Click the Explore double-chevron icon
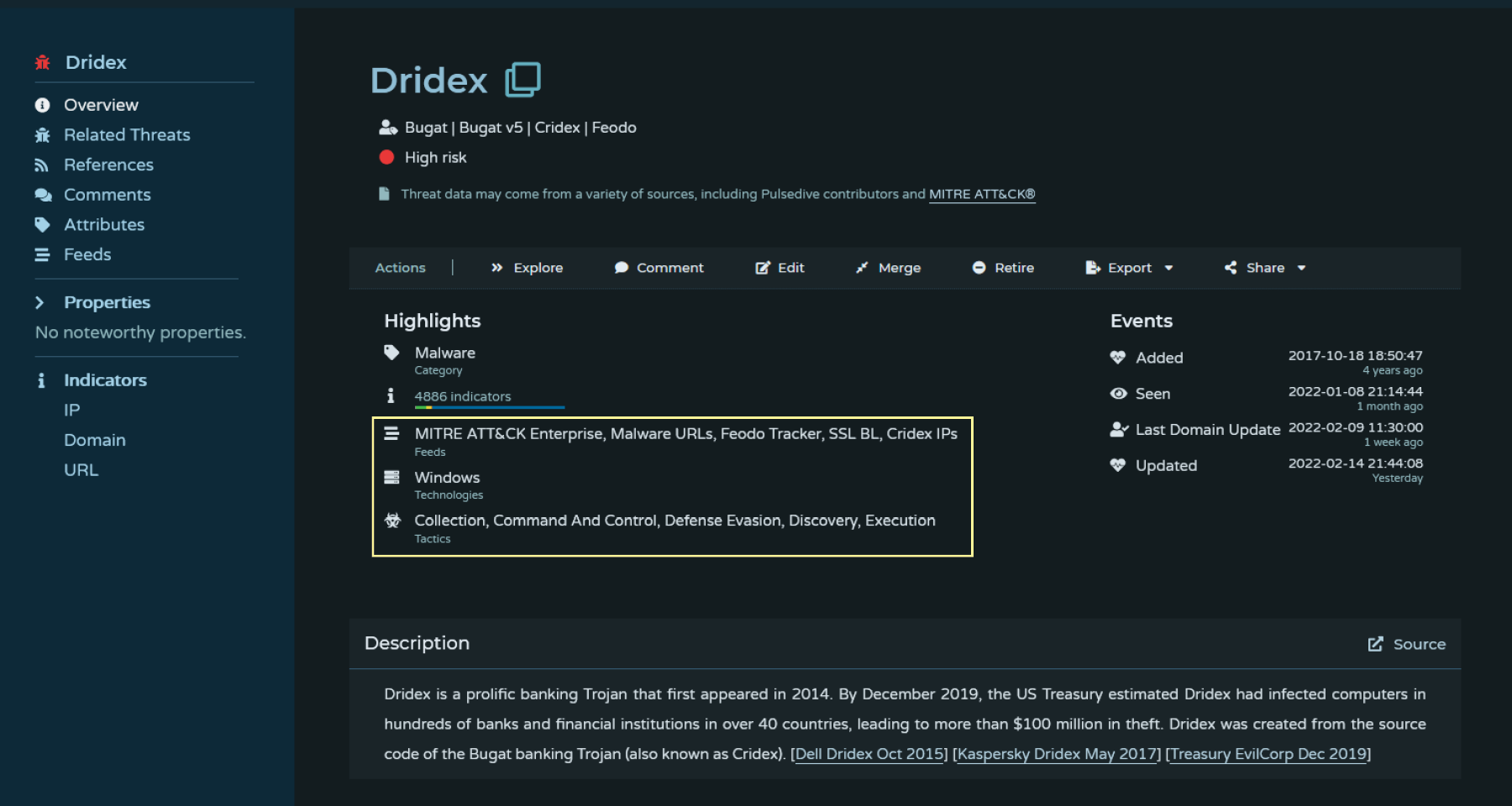This screenshot has width=1512, height=806. click(496, 268)
